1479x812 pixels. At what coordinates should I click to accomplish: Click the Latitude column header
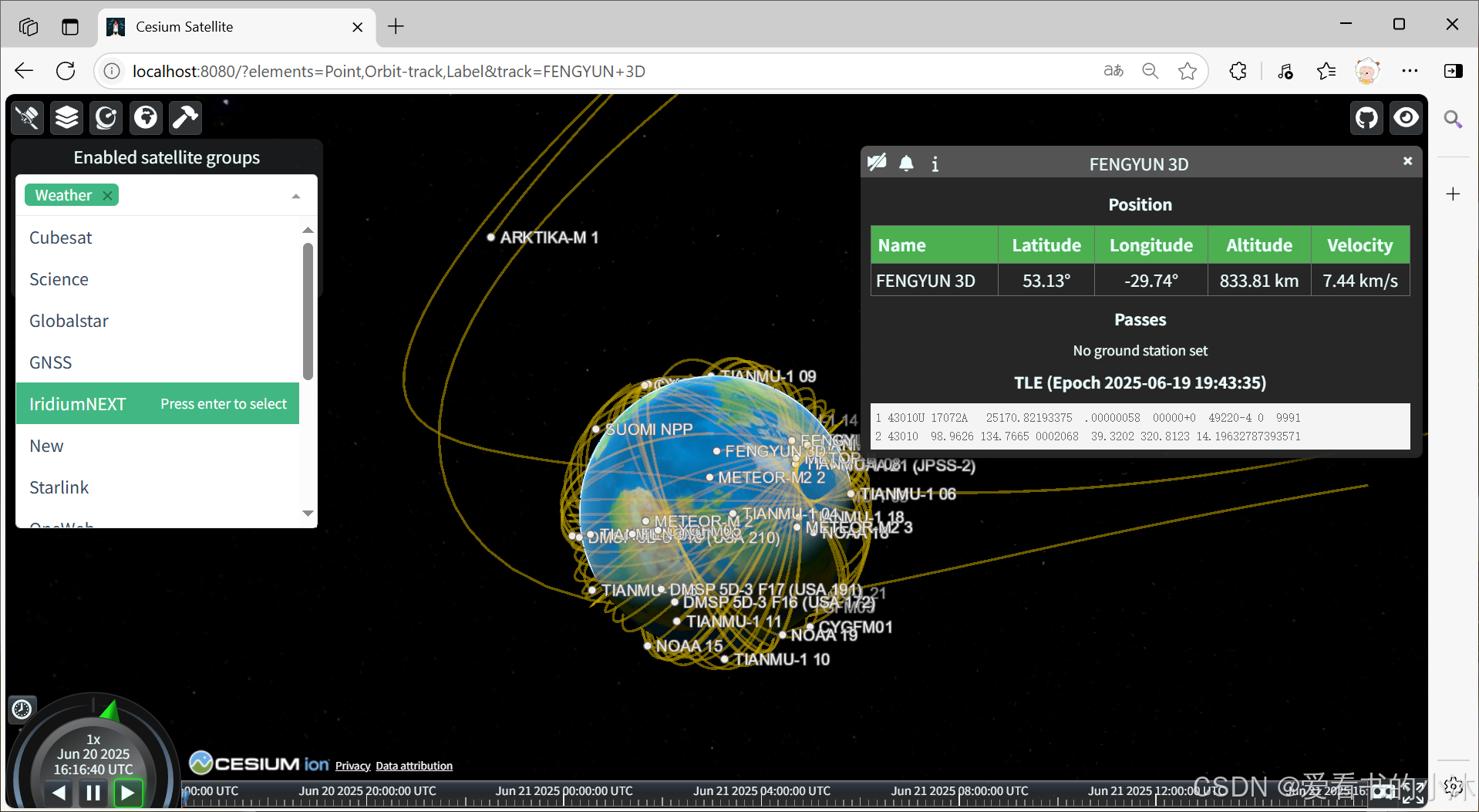coord(1046,245)
